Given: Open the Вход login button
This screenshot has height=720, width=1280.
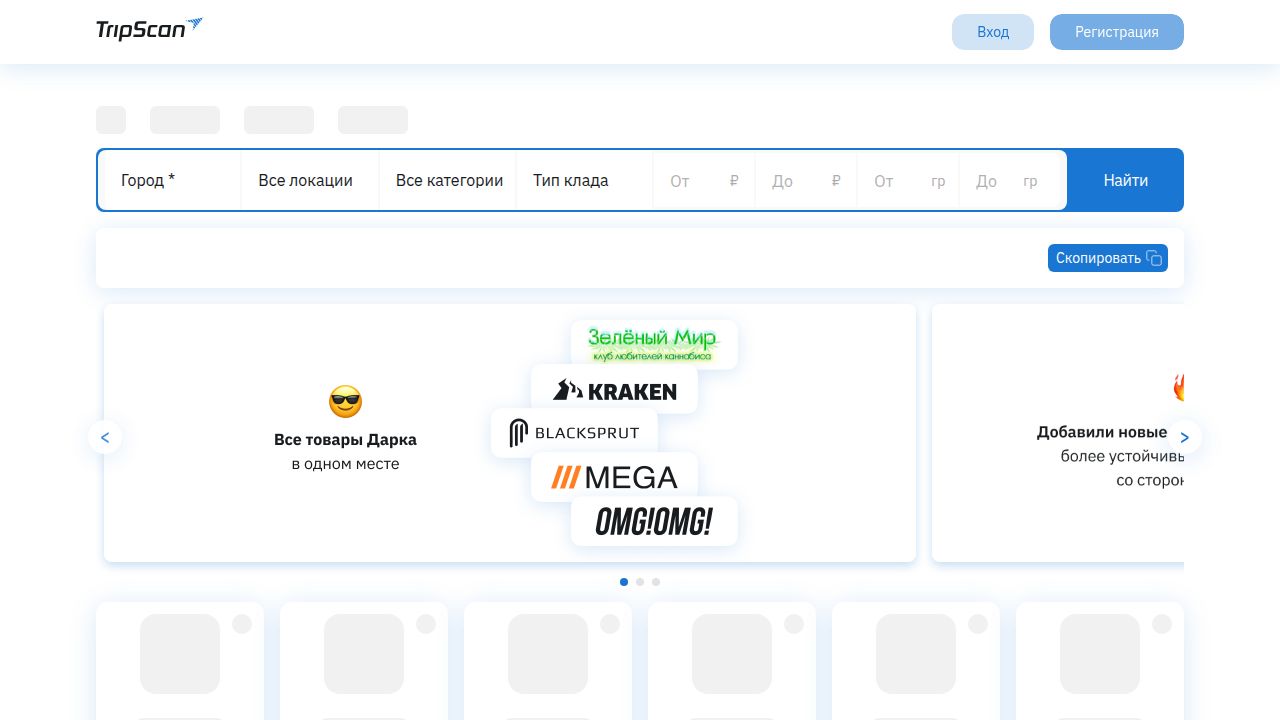Looking at the screenshot, I should coord(993,32).
